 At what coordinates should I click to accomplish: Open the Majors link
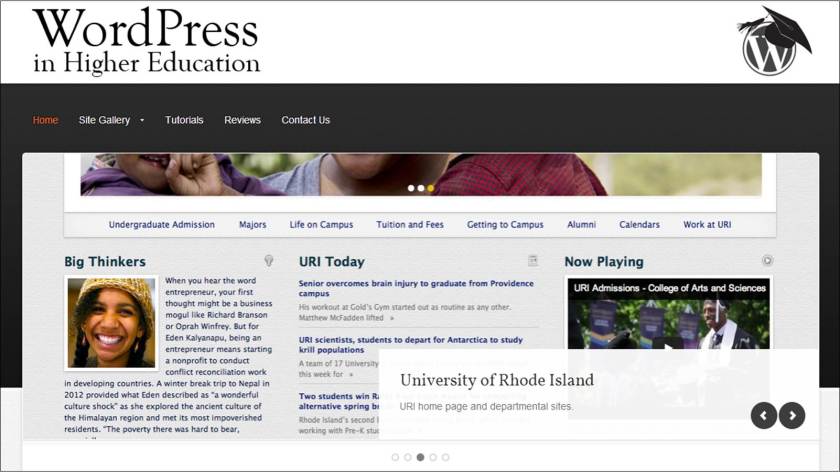[252, 224]
